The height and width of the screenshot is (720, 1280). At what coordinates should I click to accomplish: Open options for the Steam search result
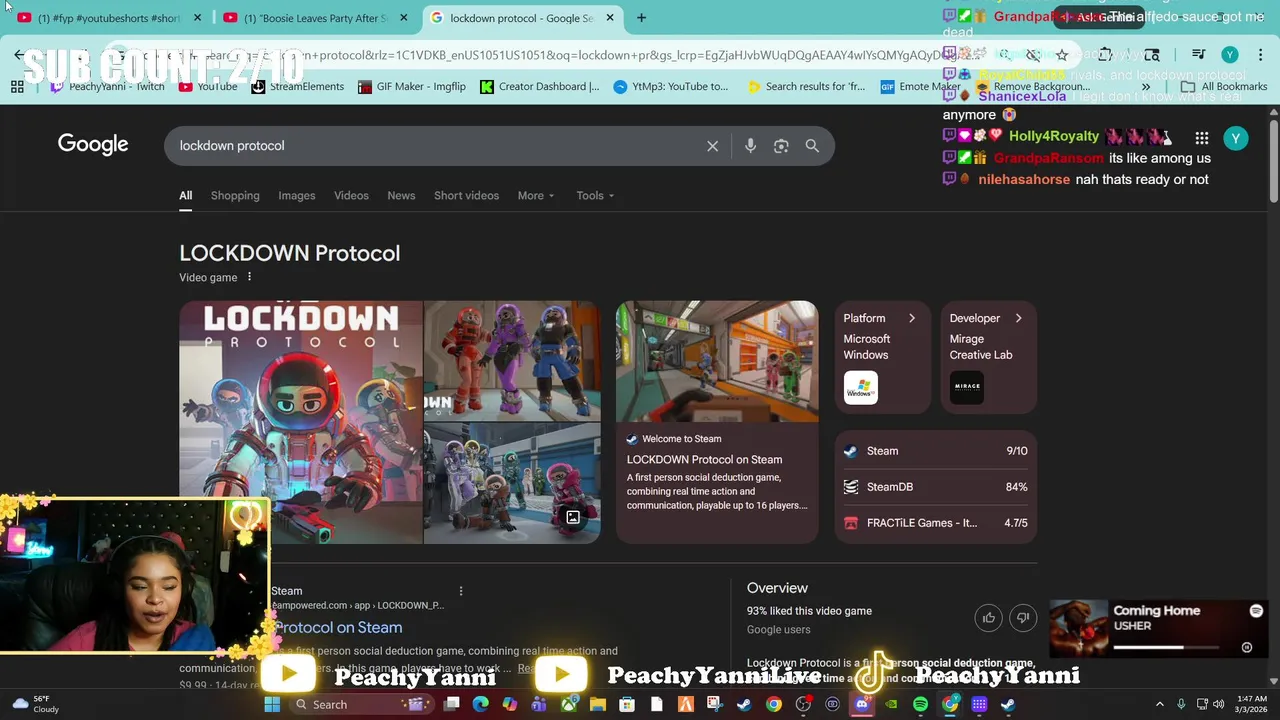click(x=461, y=591)
